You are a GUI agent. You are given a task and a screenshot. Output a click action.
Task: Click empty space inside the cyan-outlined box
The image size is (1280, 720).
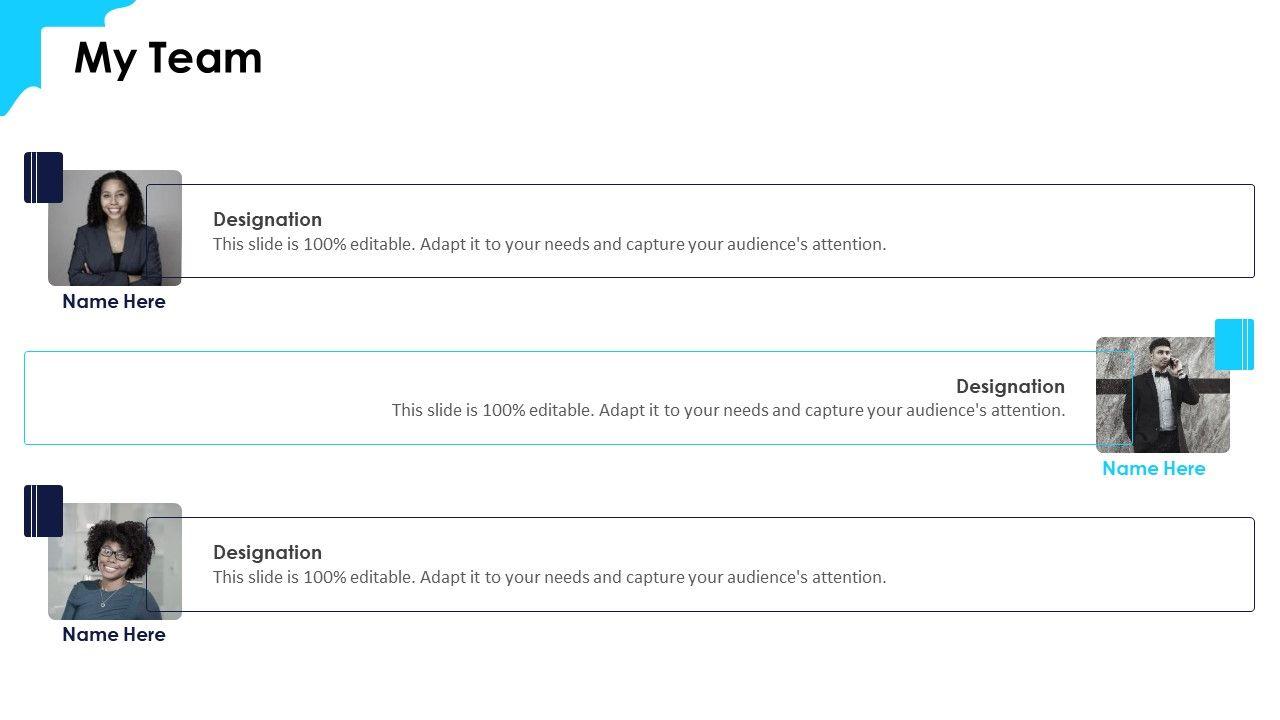pyautogui.click(x=200, y=398)
